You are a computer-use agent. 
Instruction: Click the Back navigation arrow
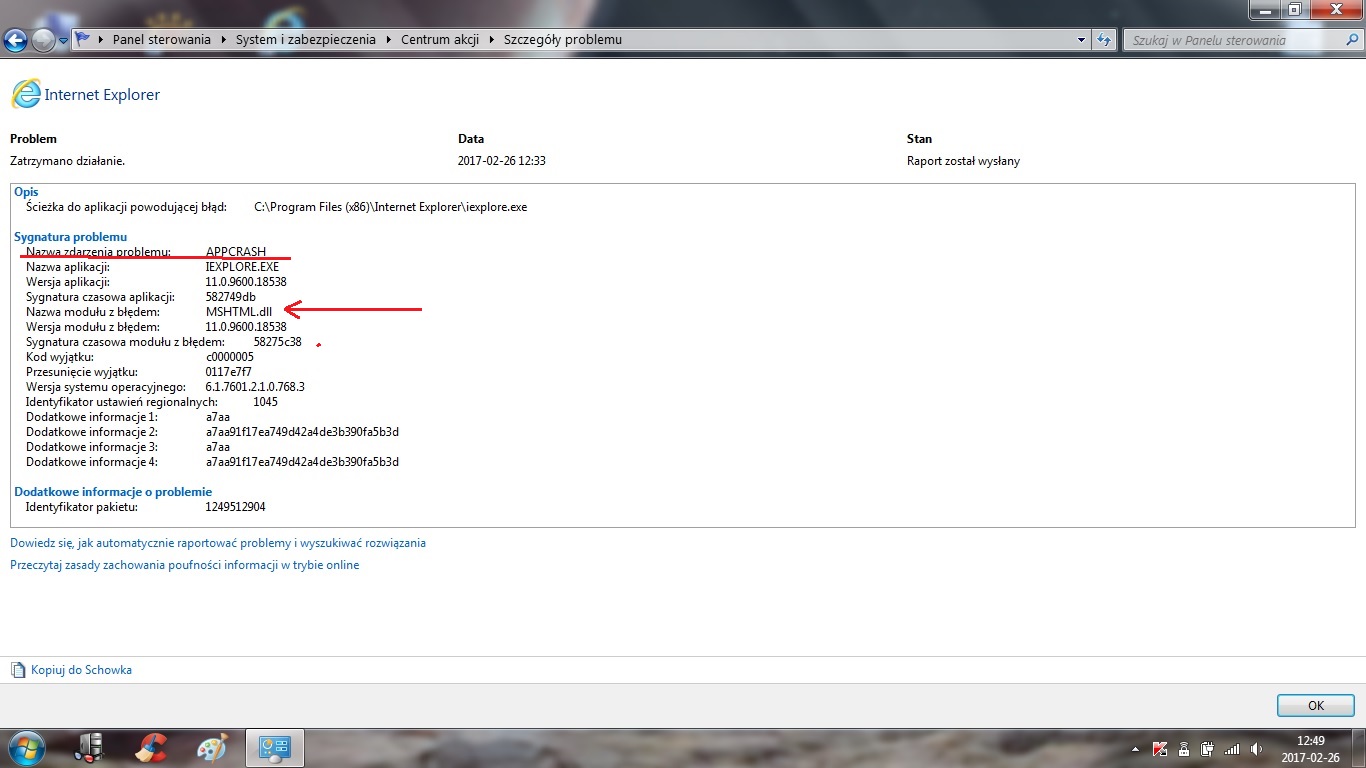pos(15,40)
